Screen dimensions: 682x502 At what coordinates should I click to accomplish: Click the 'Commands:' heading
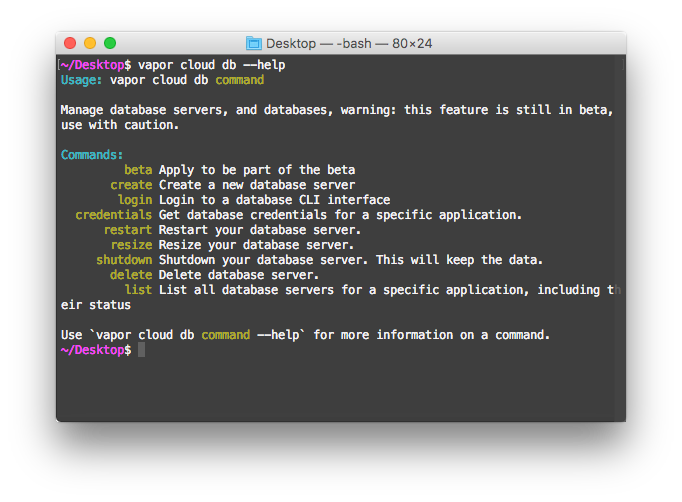click(92, 155)
